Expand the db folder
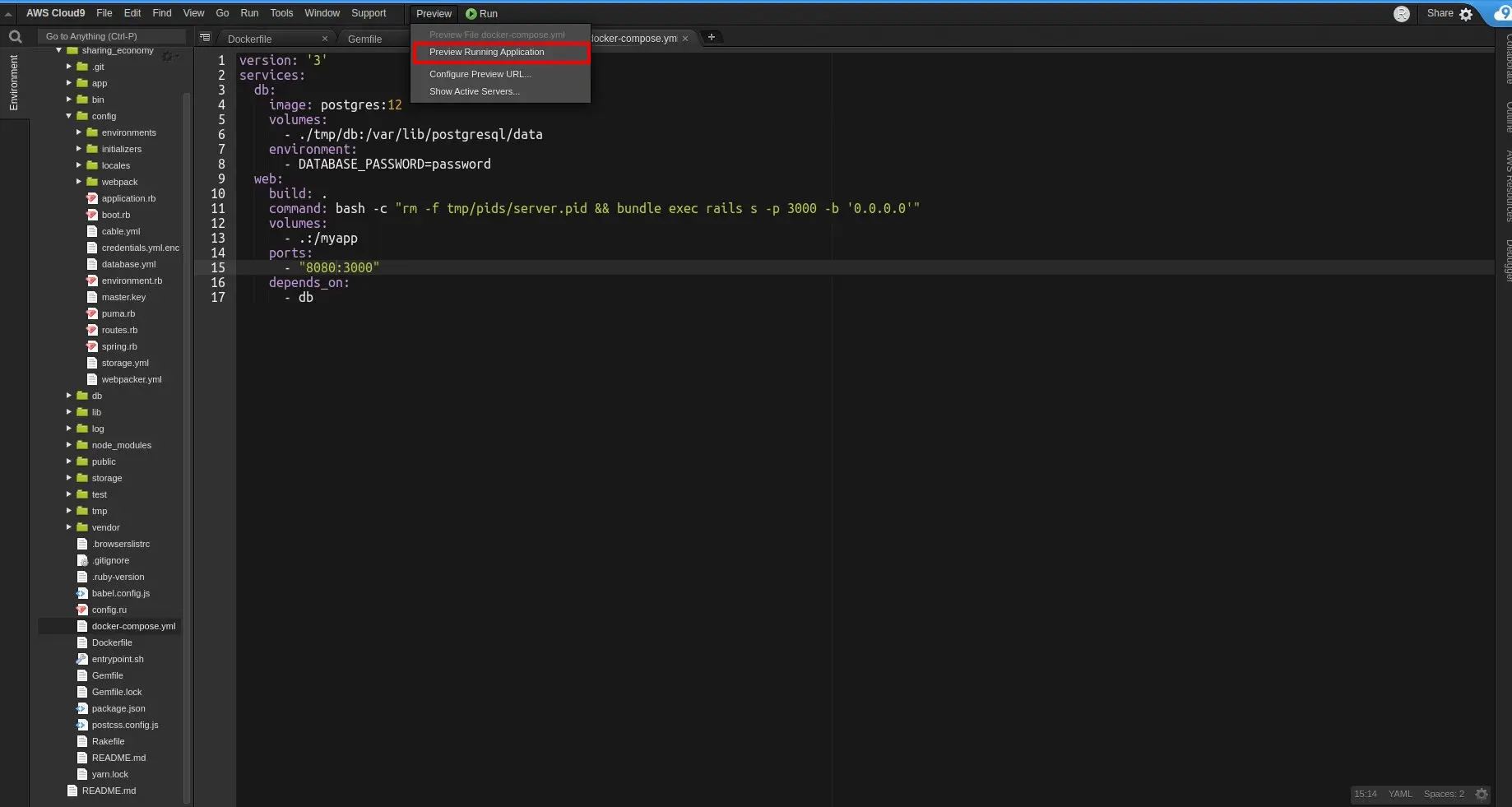 tap(69, 396)
